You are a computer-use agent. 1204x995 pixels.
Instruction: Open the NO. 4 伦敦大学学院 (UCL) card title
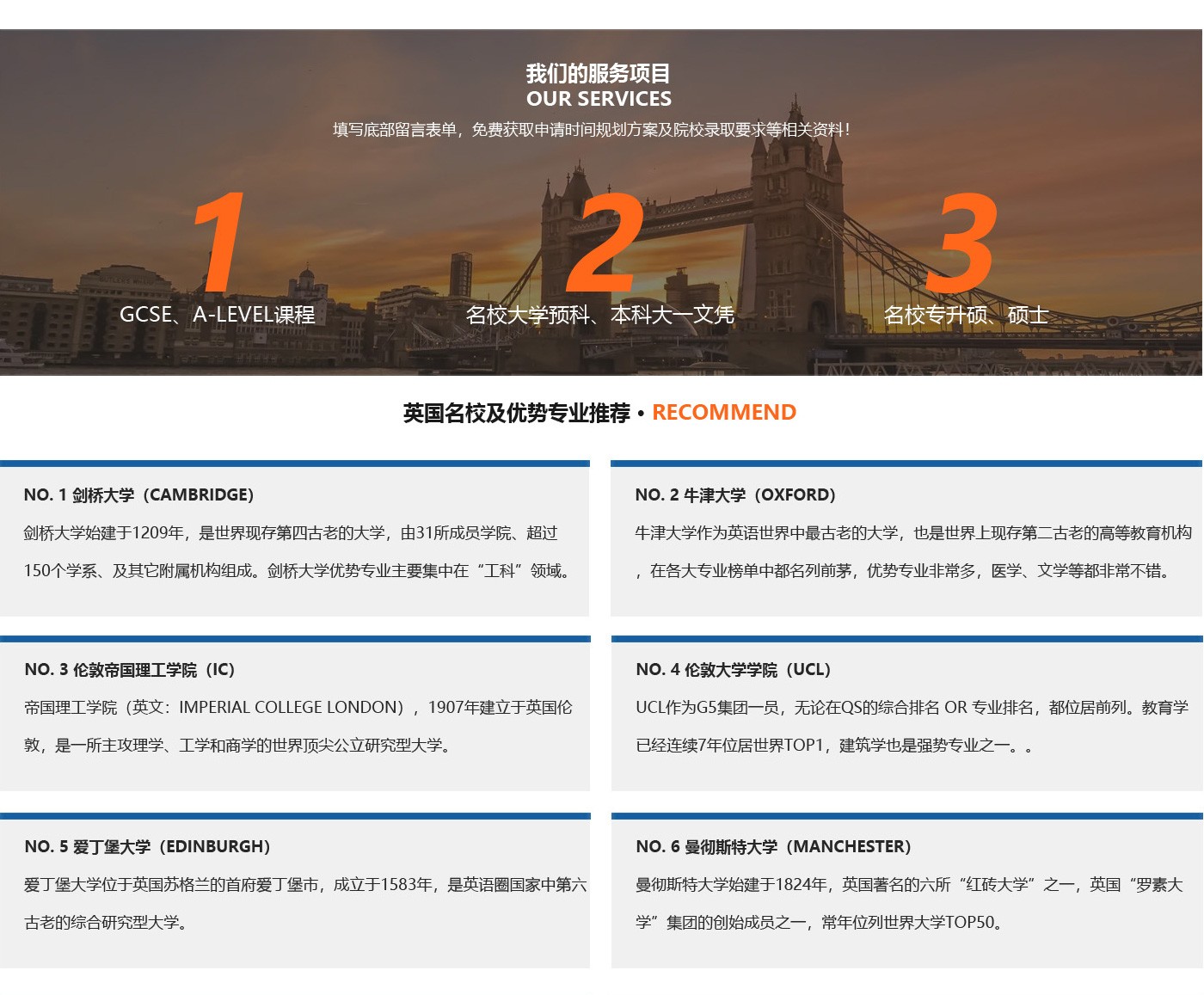734,670
